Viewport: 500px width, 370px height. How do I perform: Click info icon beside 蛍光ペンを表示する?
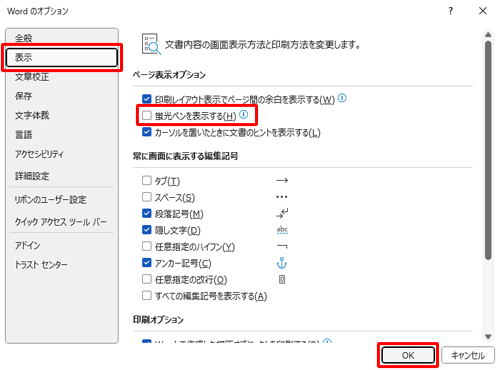point(244,115)
